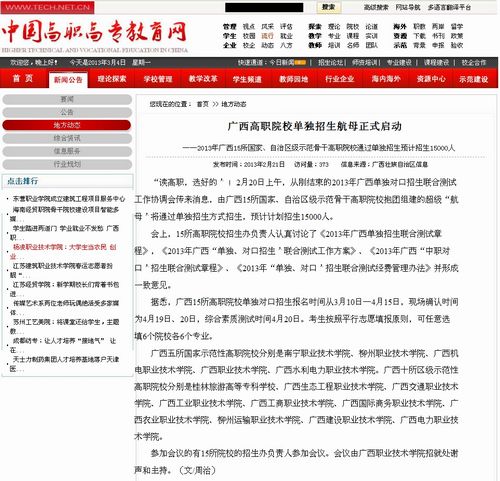Select the 新闻公告 navigation tab
500x481 pixels.
(68, 80)
